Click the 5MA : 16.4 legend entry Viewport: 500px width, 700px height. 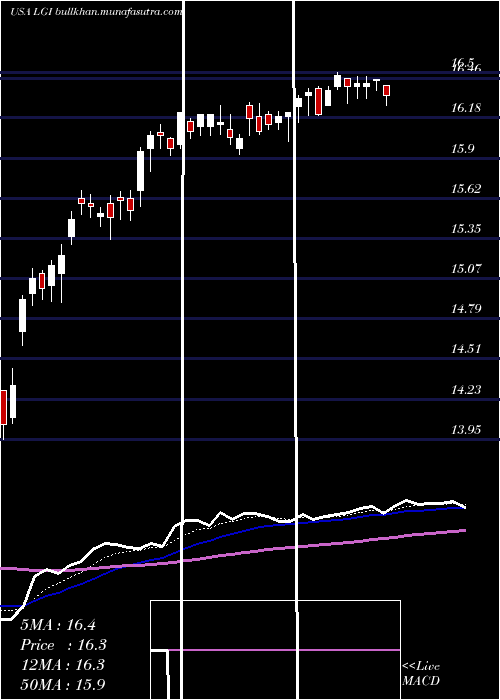pyautogui.click(x=58, y=625)
